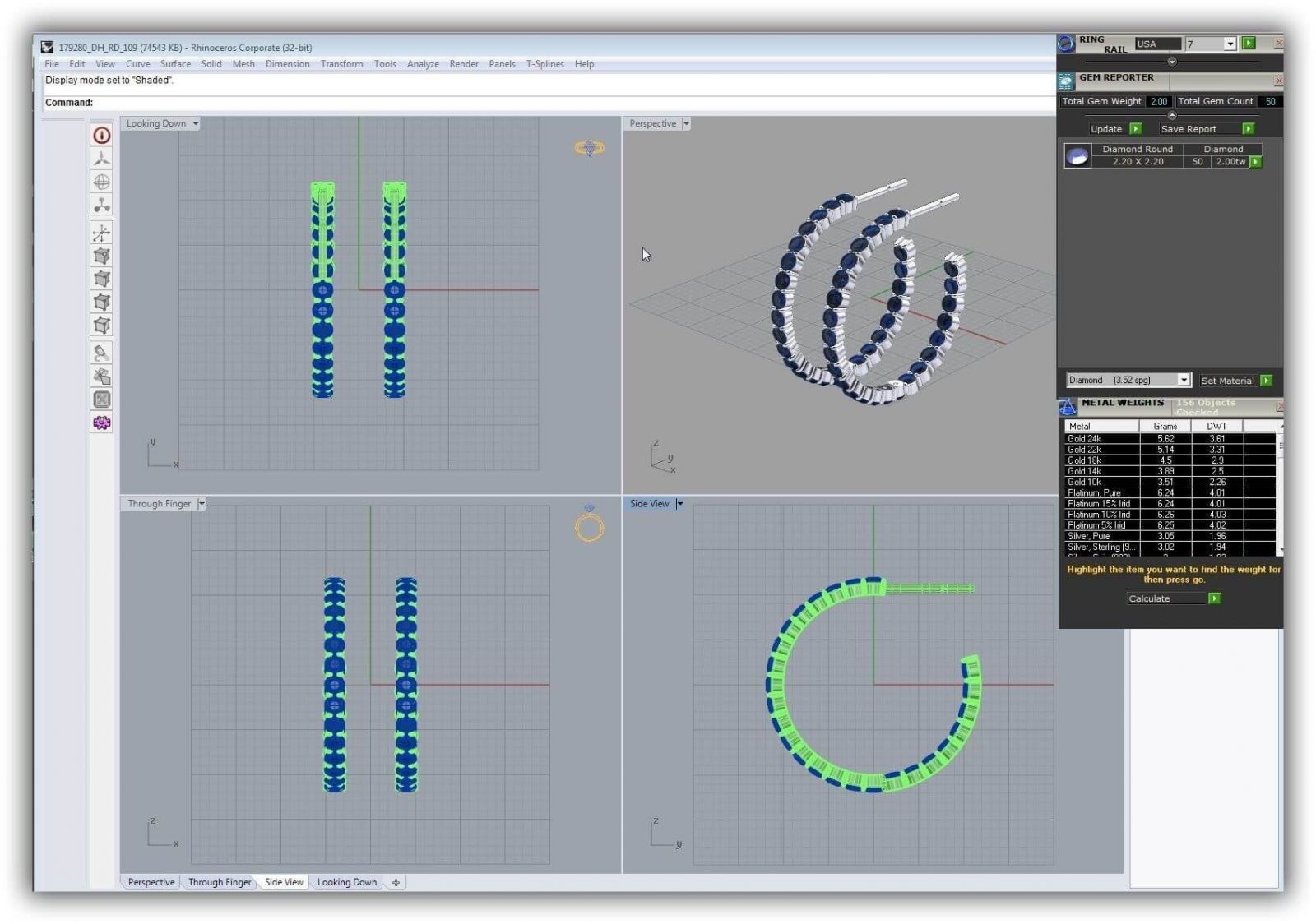Expand Ring Rail section with down-arrow toggle
Screen dimensions: 1316x924
(1172, 62)
